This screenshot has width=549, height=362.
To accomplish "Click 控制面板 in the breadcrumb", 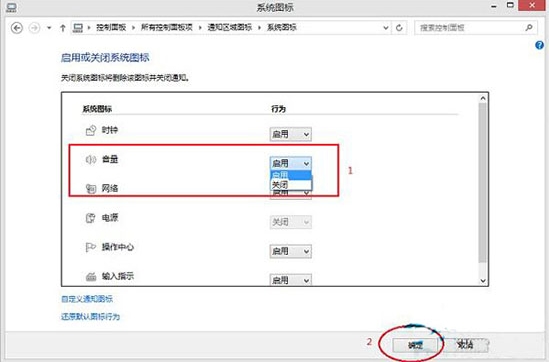I will [111, 27].
